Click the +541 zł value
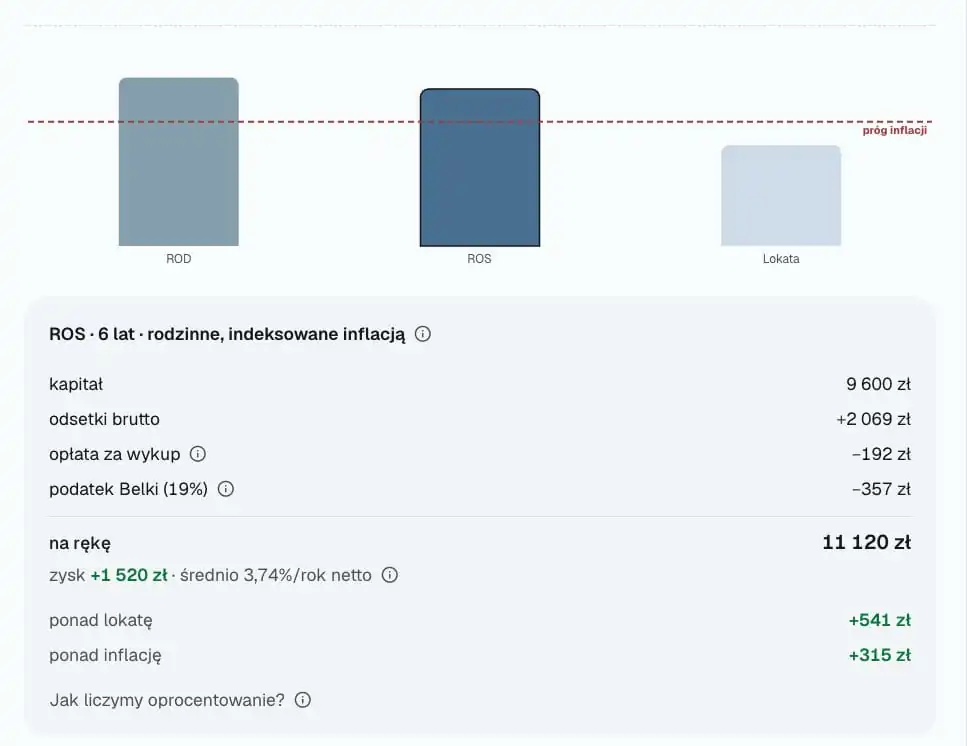Viewport: 967px width, 746px height. point(879,620)
